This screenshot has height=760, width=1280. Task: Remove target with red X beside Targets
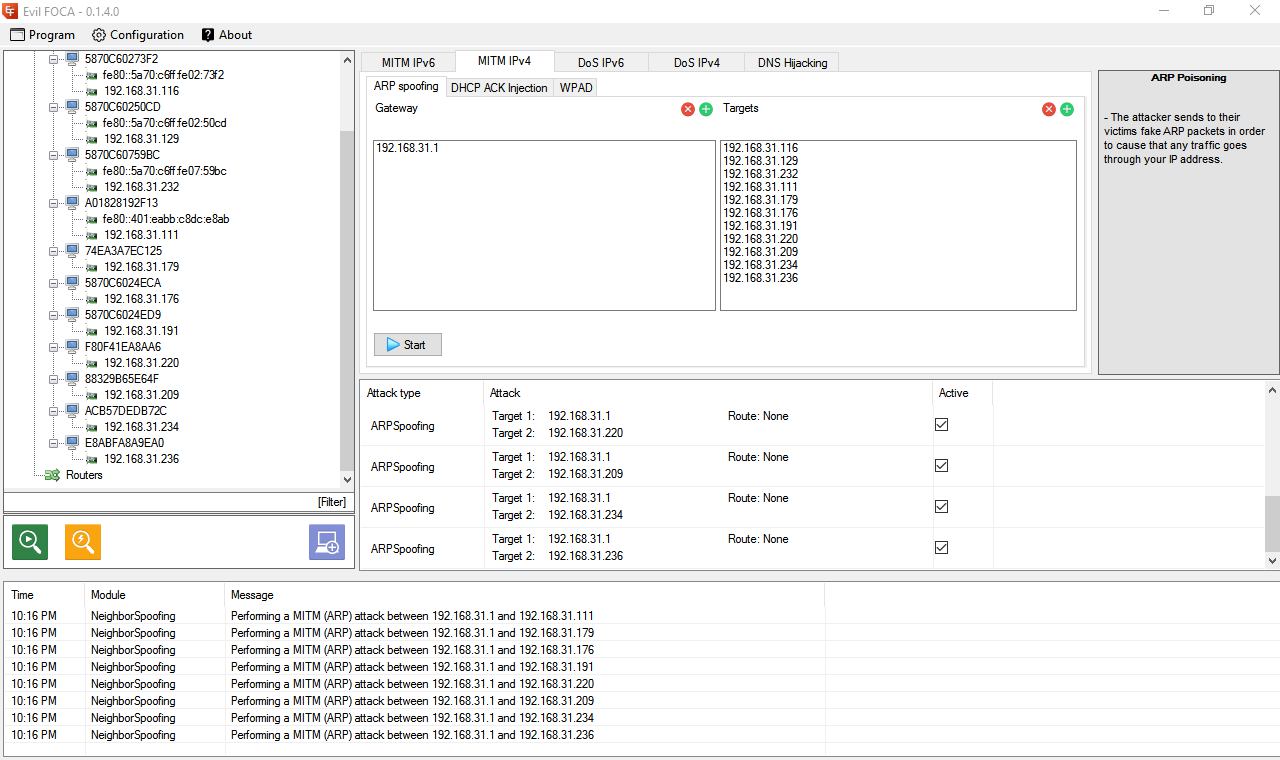coord(1048,109)
